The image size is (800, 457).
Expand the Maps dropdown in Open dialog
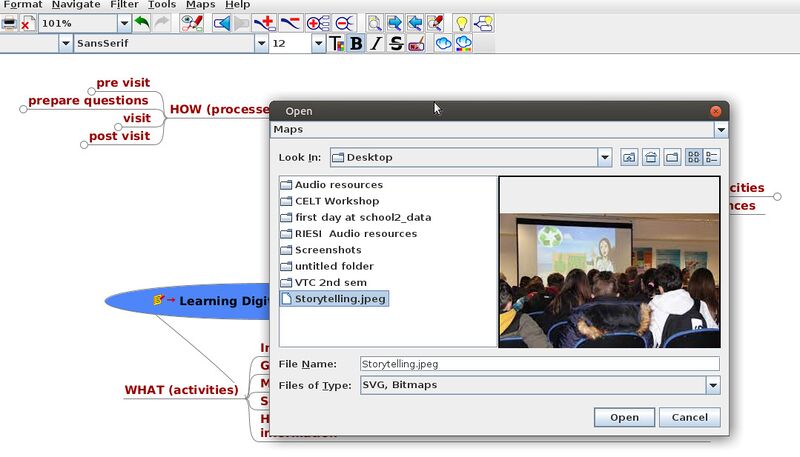tap(721, 130)
